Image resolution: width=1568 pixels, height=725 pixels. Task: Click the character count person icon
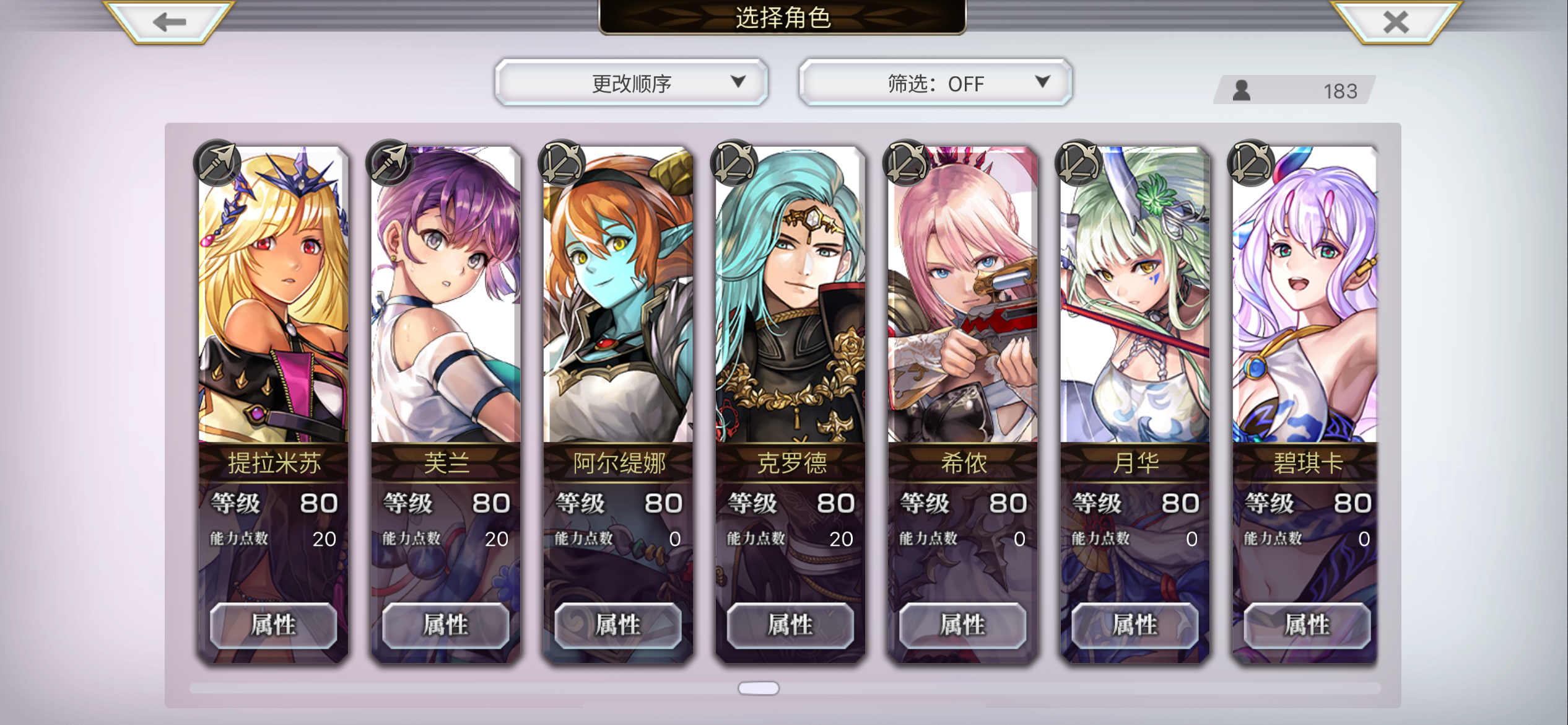(x=1241, y=90)
